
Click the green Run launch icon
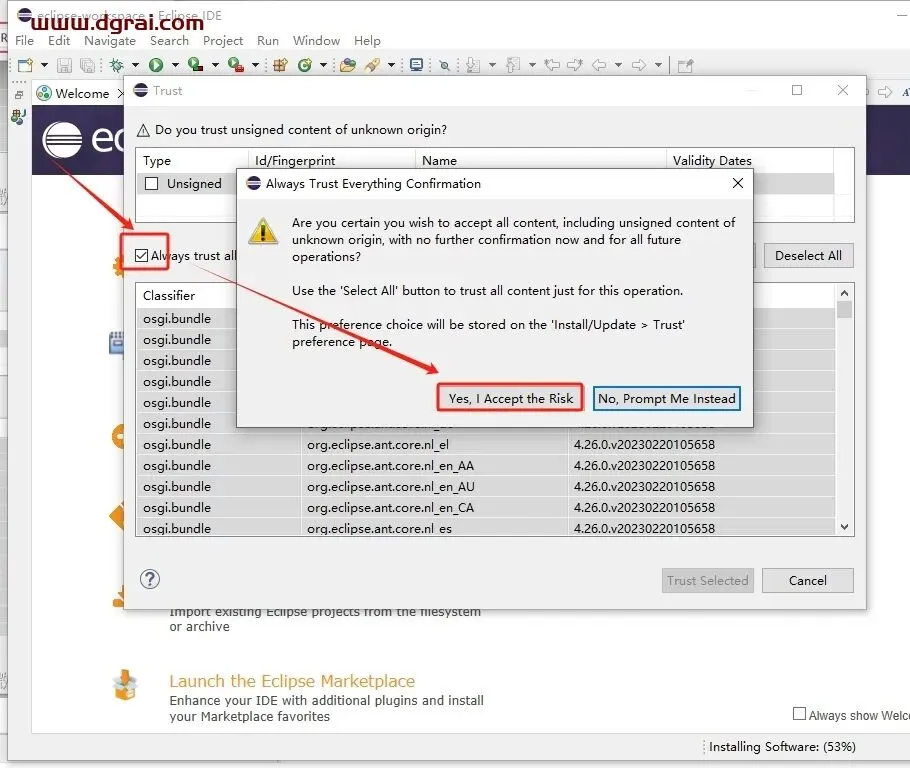coord(156,65)
